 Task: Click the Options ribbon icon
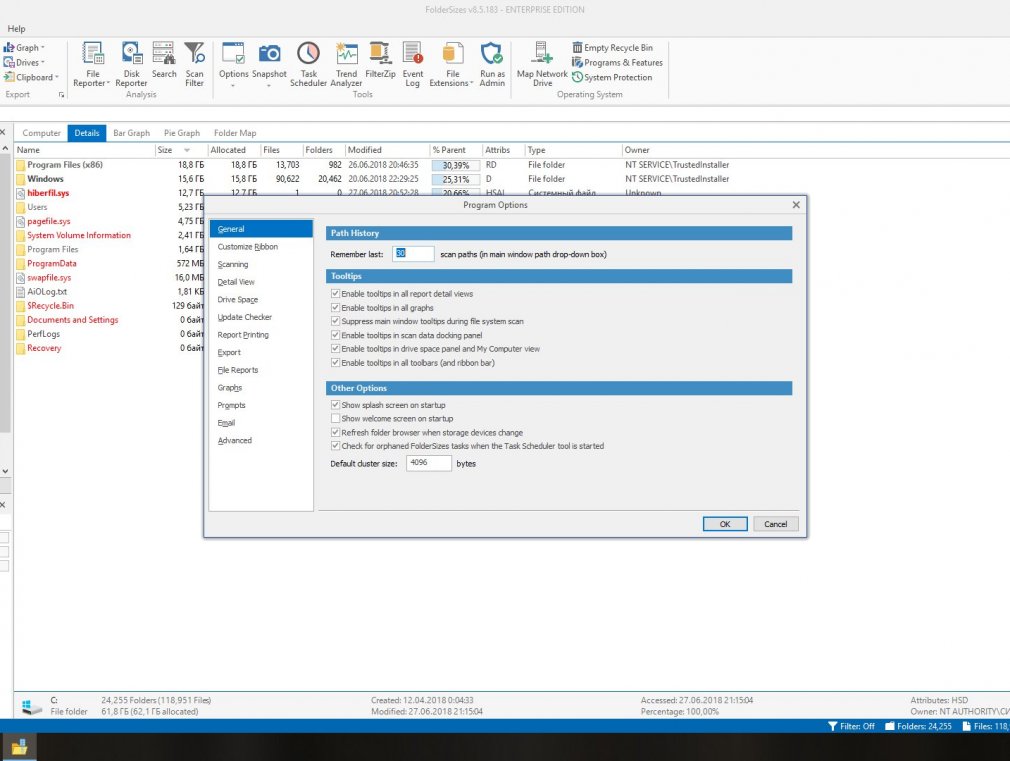pyautogui.click(x=233, y=53)
